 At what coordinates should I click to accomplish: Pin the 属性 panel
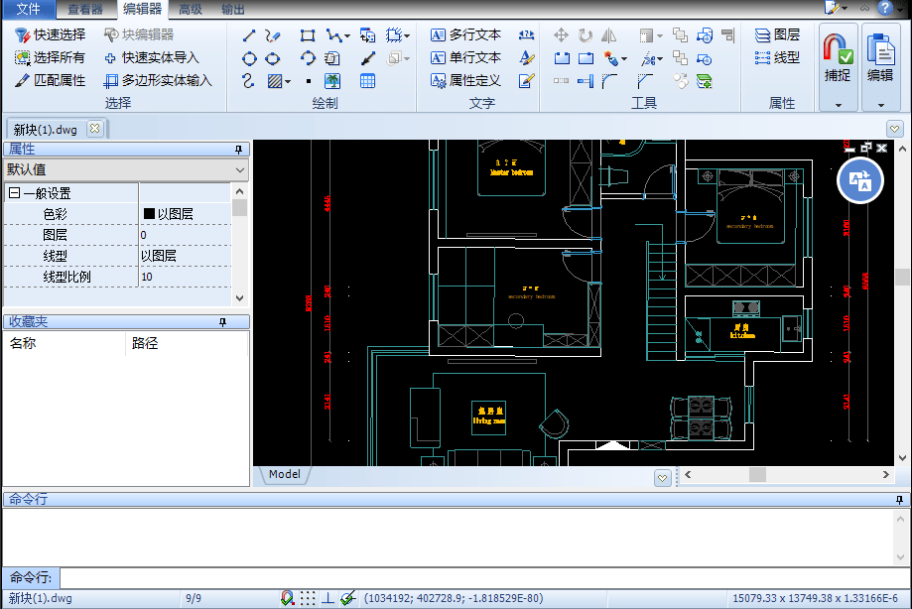tap(238, 149)
